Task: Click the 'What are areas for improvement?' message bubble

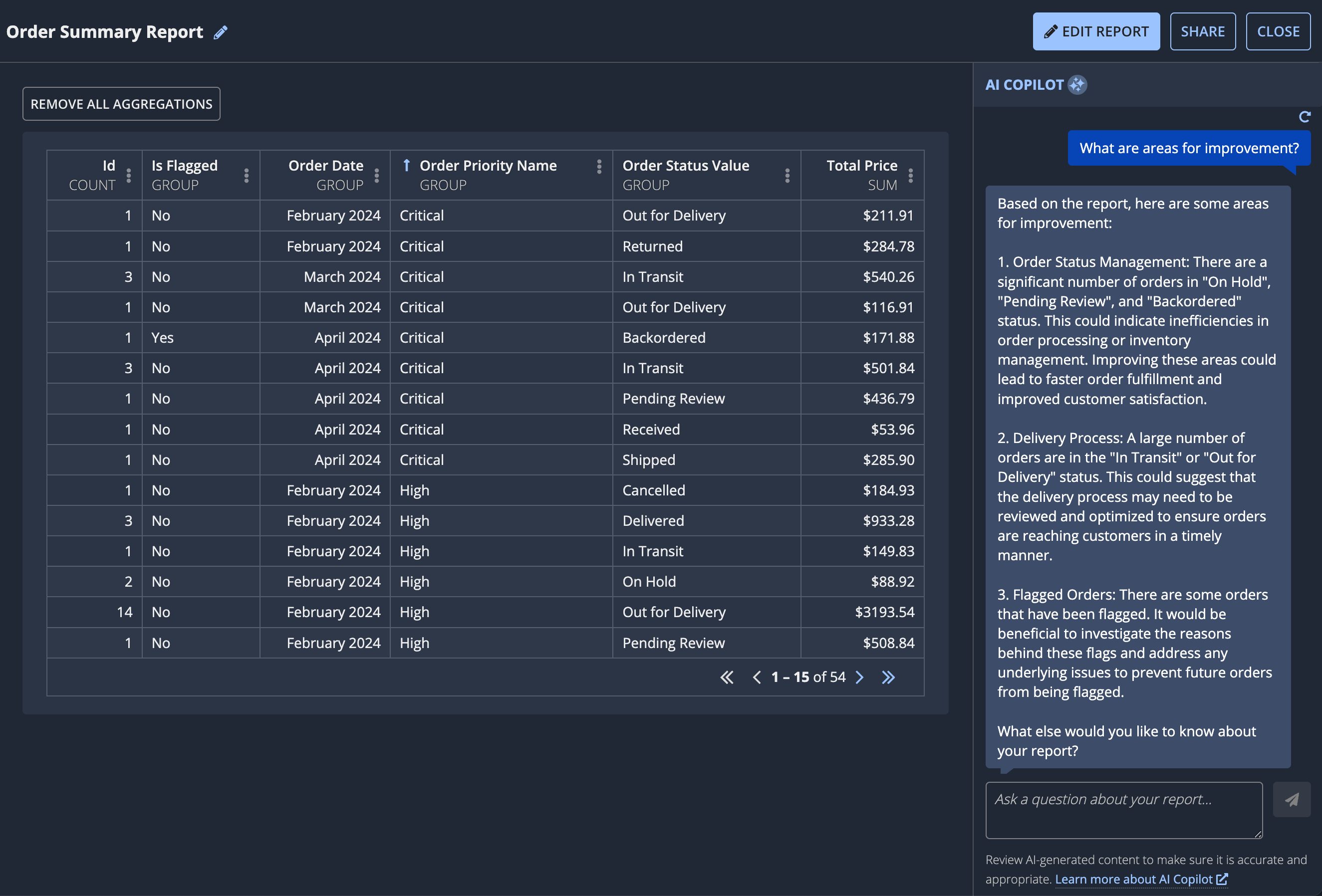Action: point(1189,148)
